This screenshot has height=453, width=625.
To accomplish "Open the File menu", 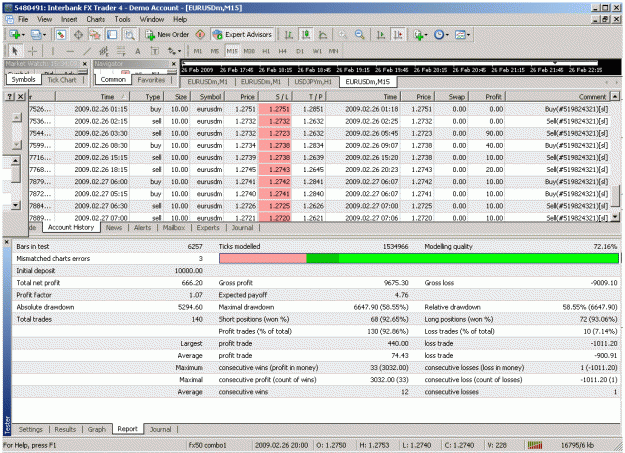I will click(x=23, y=19).
